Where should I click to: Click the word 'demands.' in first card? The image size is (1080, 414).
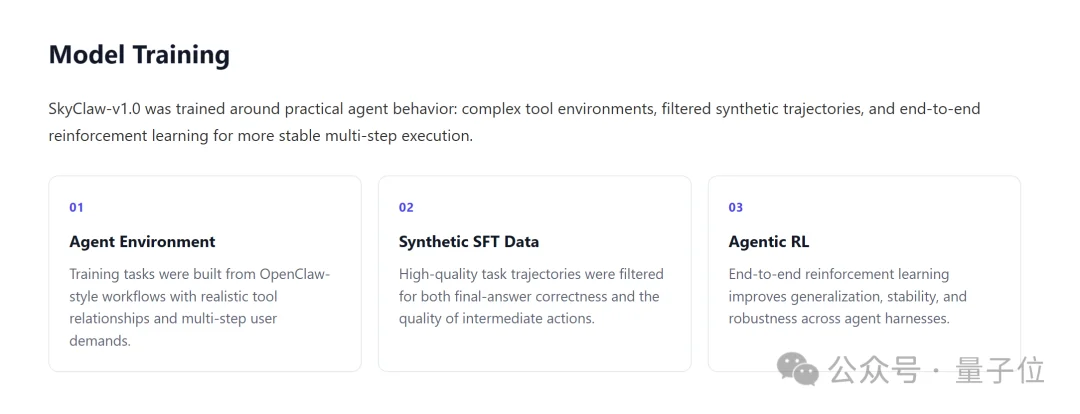click(100, 341)
